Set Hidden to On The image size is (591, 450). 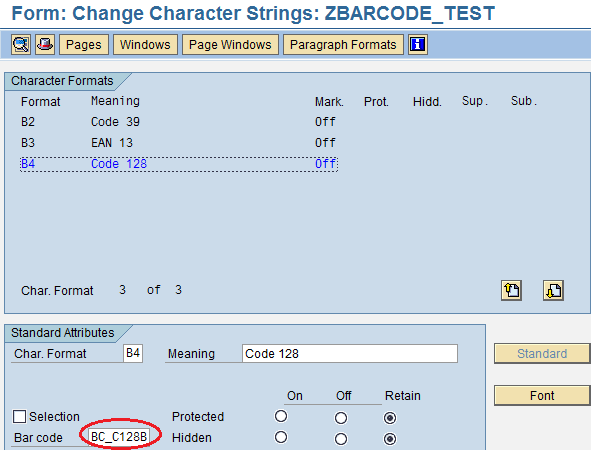coord(281,438)
